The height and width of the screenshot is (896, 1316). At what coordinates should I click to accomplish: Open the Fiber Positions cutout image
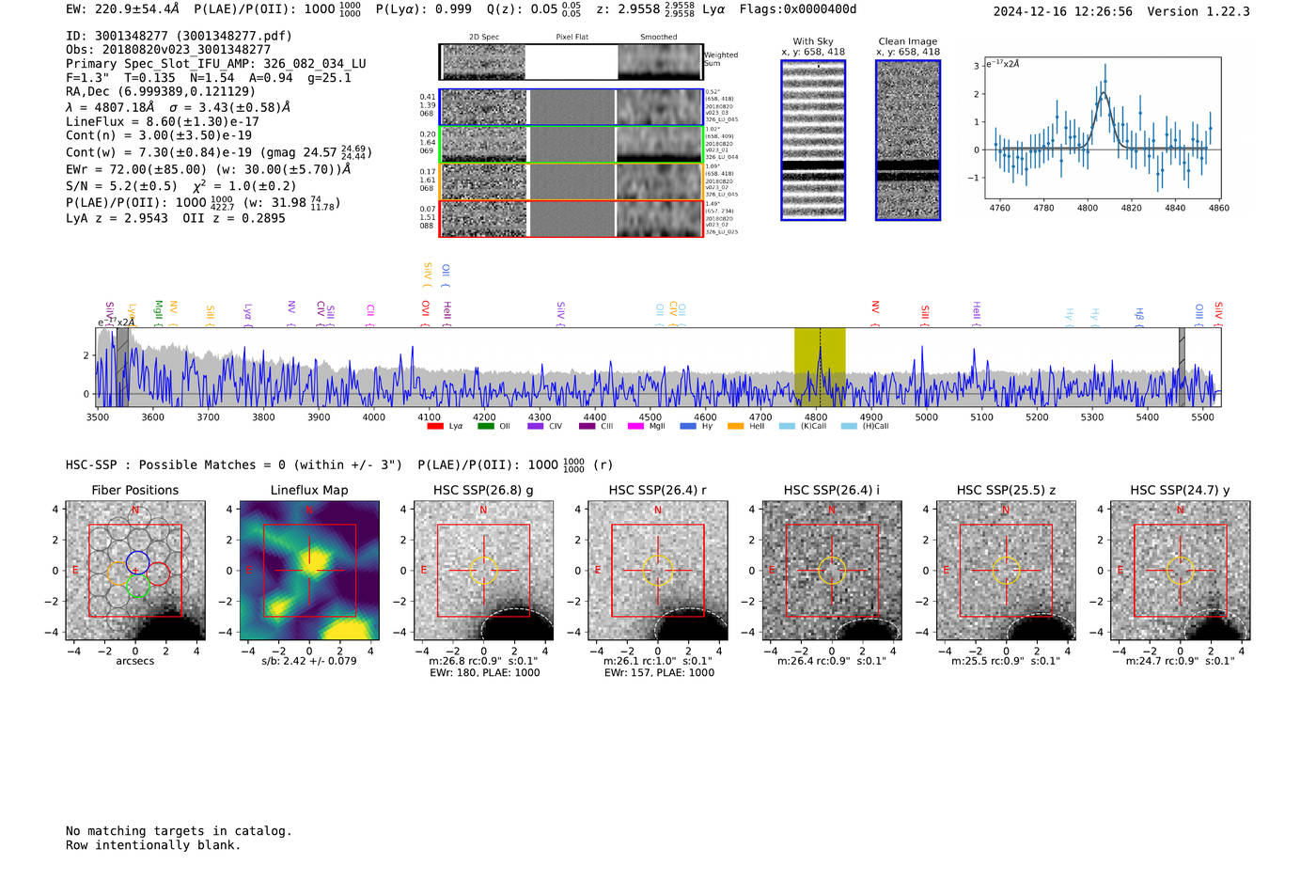tap(135, 571)
